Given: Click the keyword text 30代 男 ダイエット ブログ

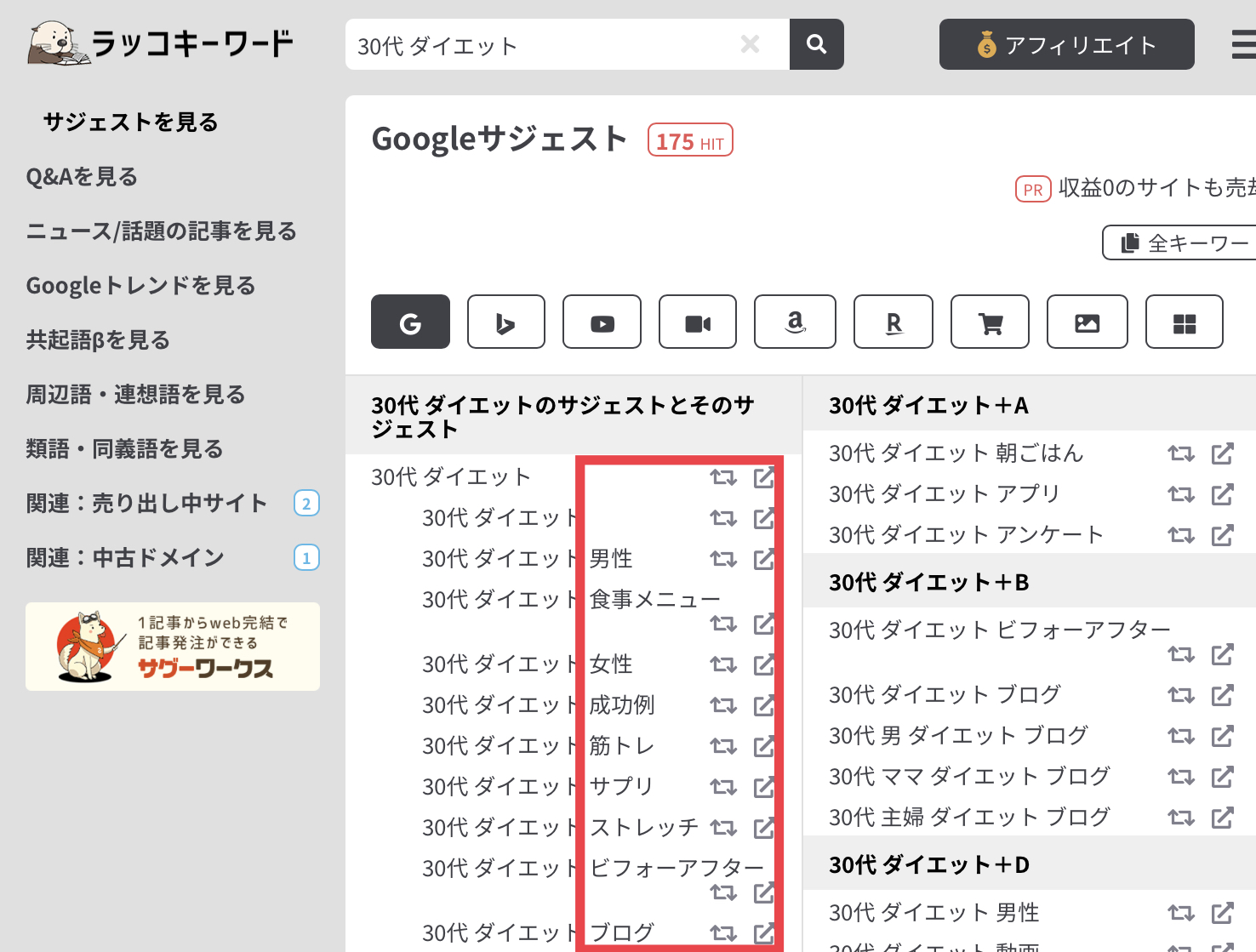Looking at the screenshot, I should coord(959,736).
